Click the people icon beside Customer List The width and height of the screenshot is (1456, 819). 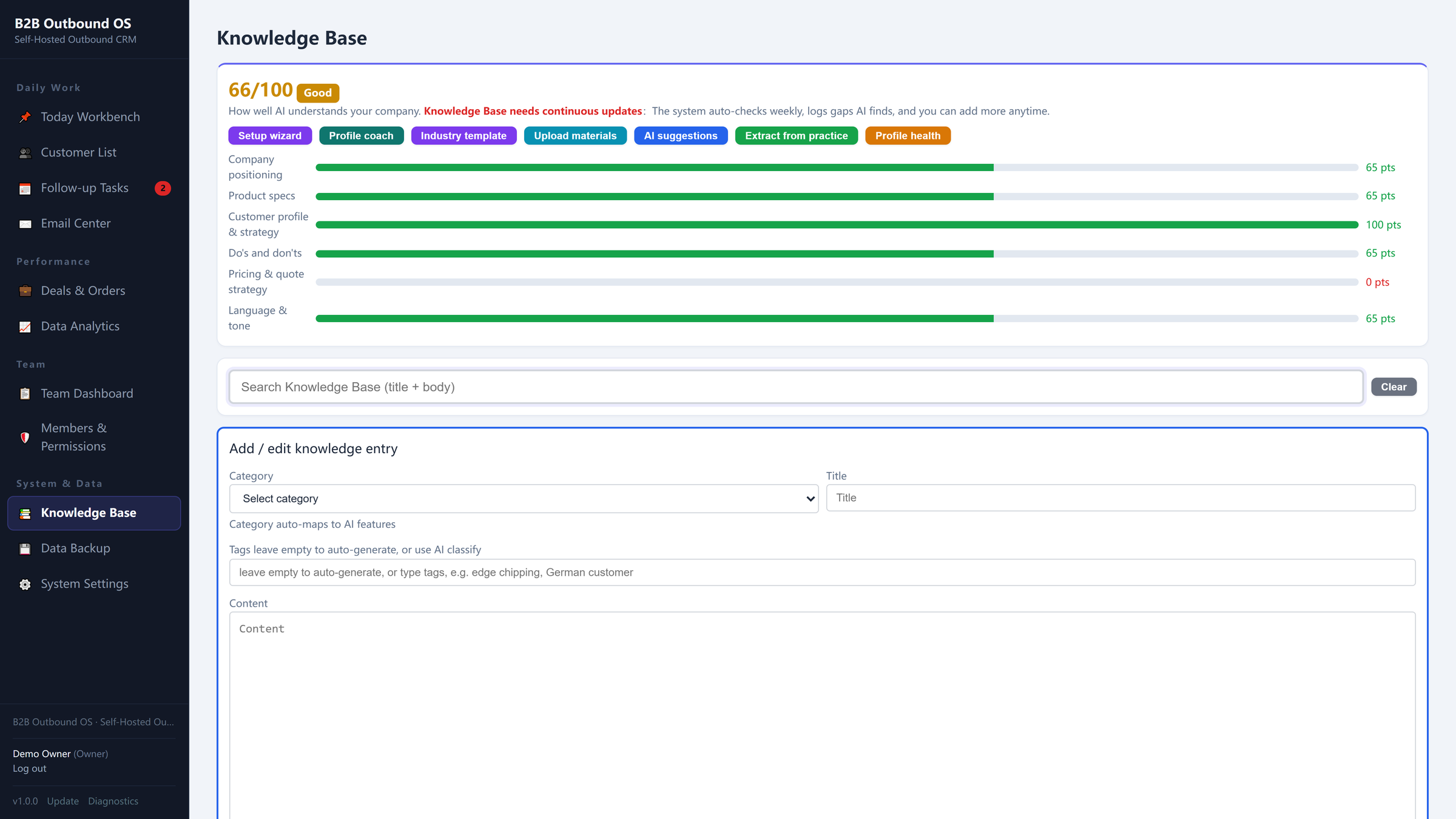pyautogui.click(x=25, y=153)
